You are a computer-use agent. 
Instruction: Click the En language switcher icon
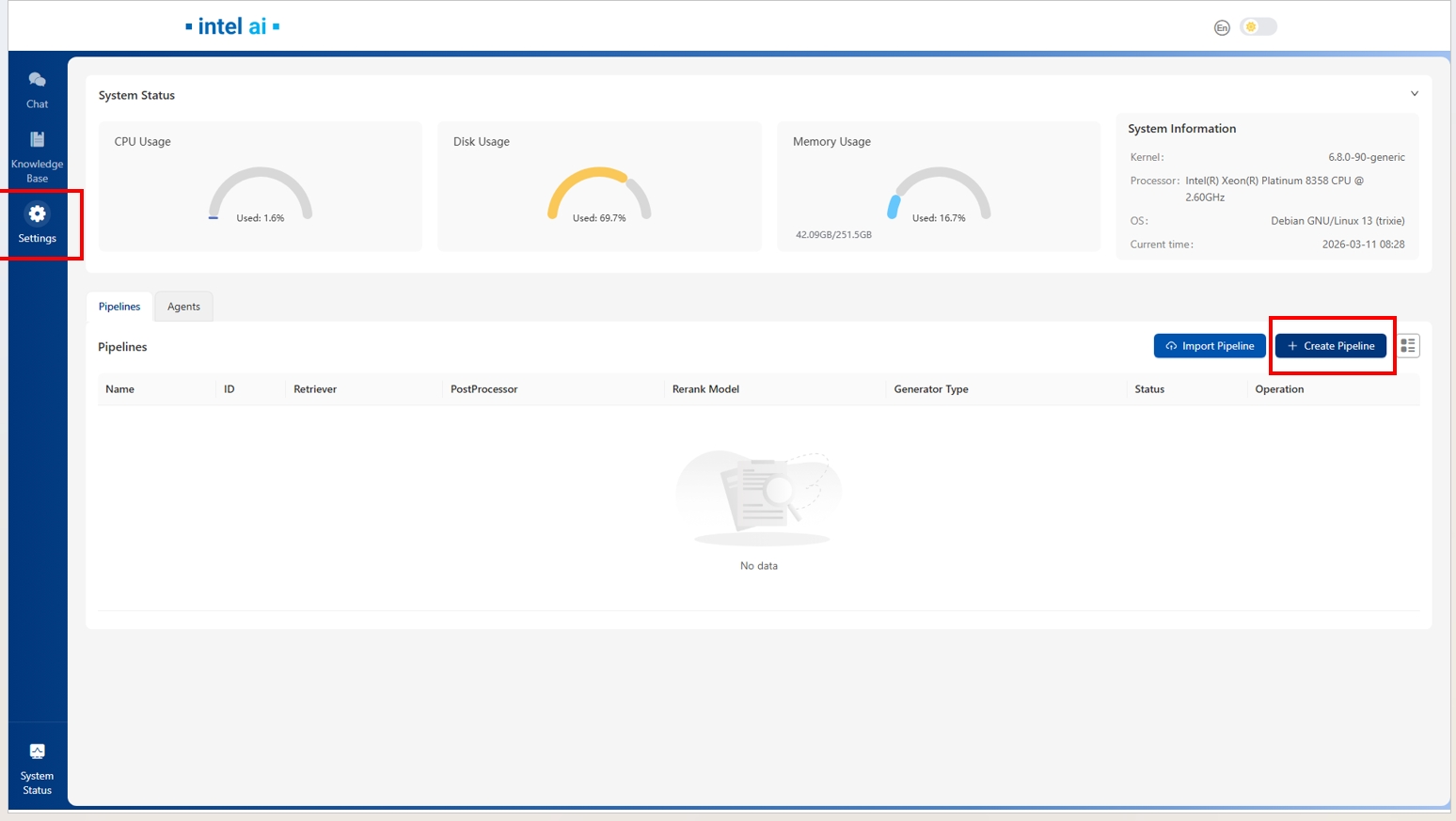(x=1222, y=27)
